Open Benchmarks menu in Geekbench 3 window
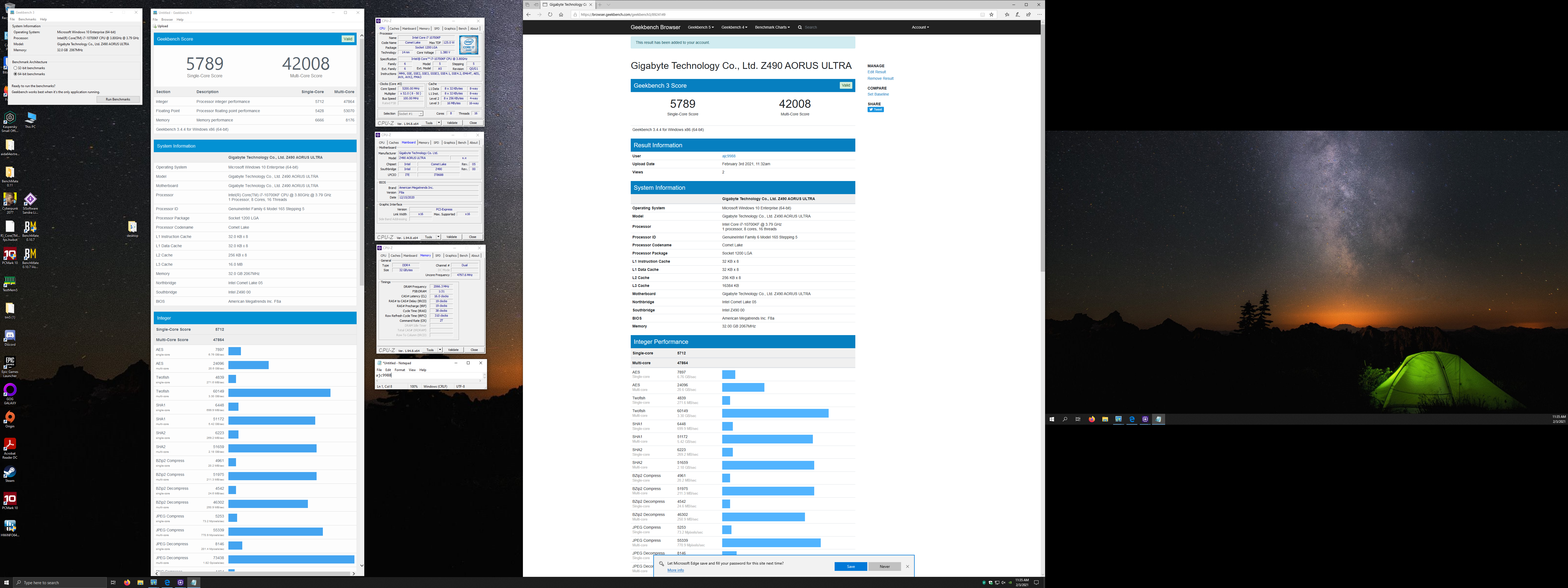 pyautogui.click(x=27, y=20)
